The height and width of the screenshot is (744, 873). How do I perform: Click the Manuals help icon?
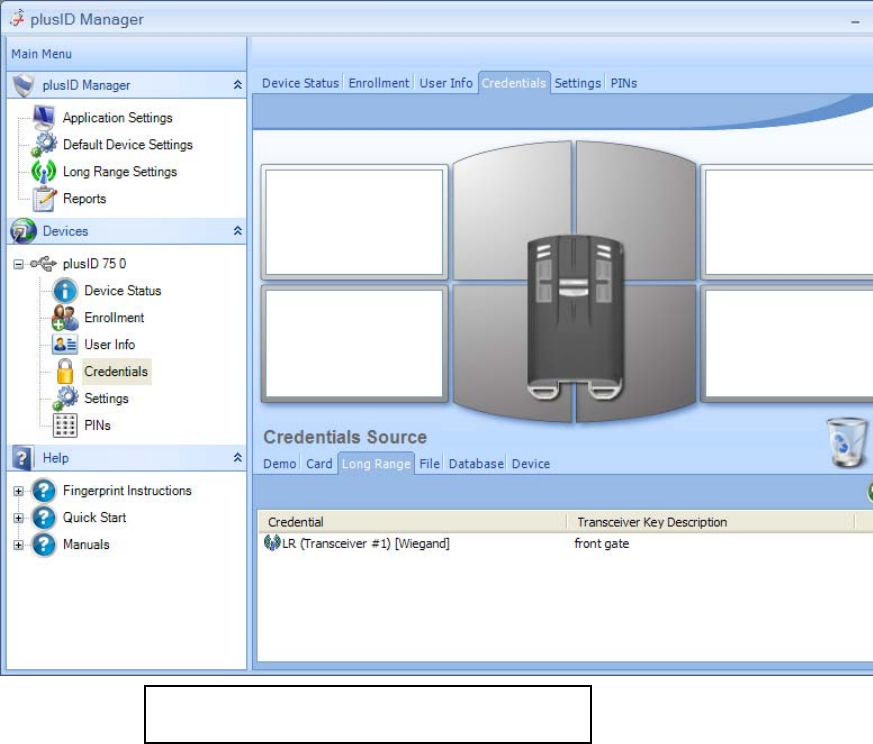[x=43, y=545]
